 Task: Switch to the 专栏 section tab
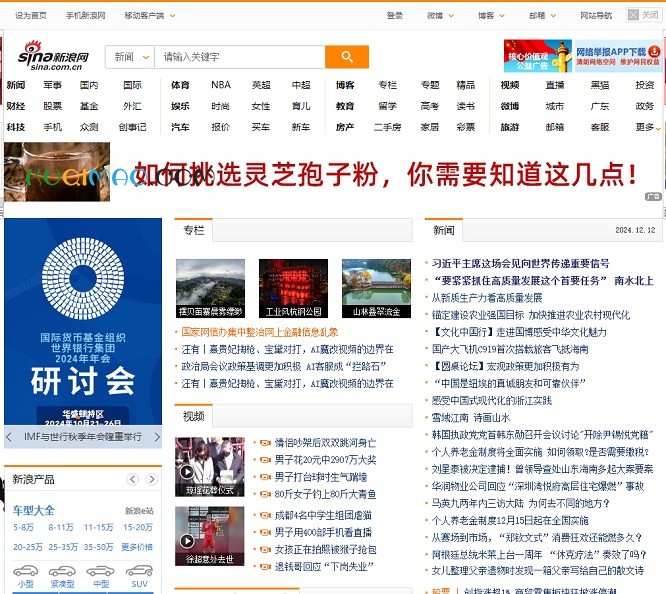point(194,230)
